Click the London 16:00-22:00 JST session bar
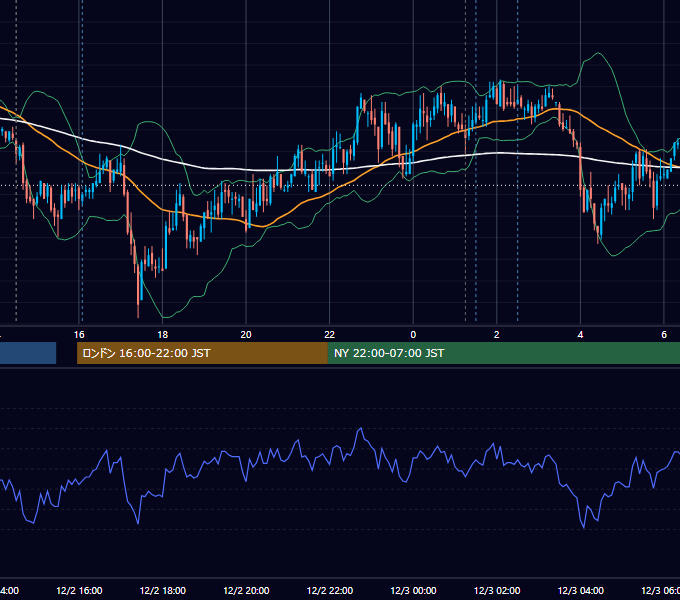 click(x=202, y=353)
